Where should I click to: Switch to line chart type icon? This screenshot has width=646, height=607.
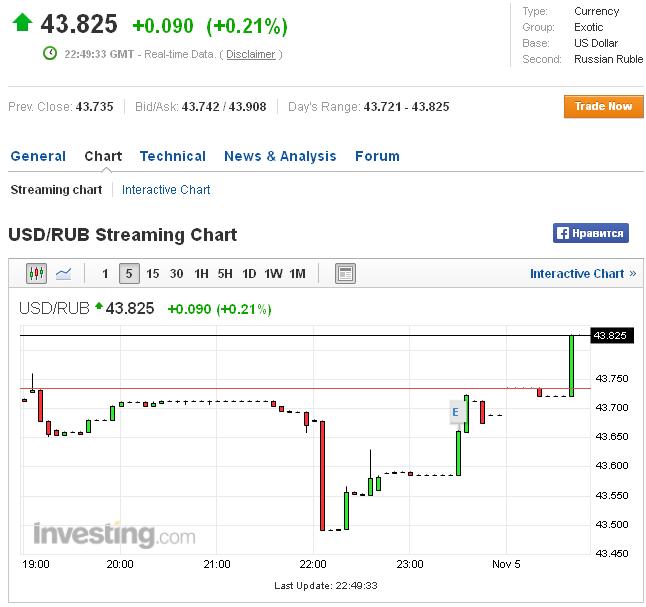point(63,273)
